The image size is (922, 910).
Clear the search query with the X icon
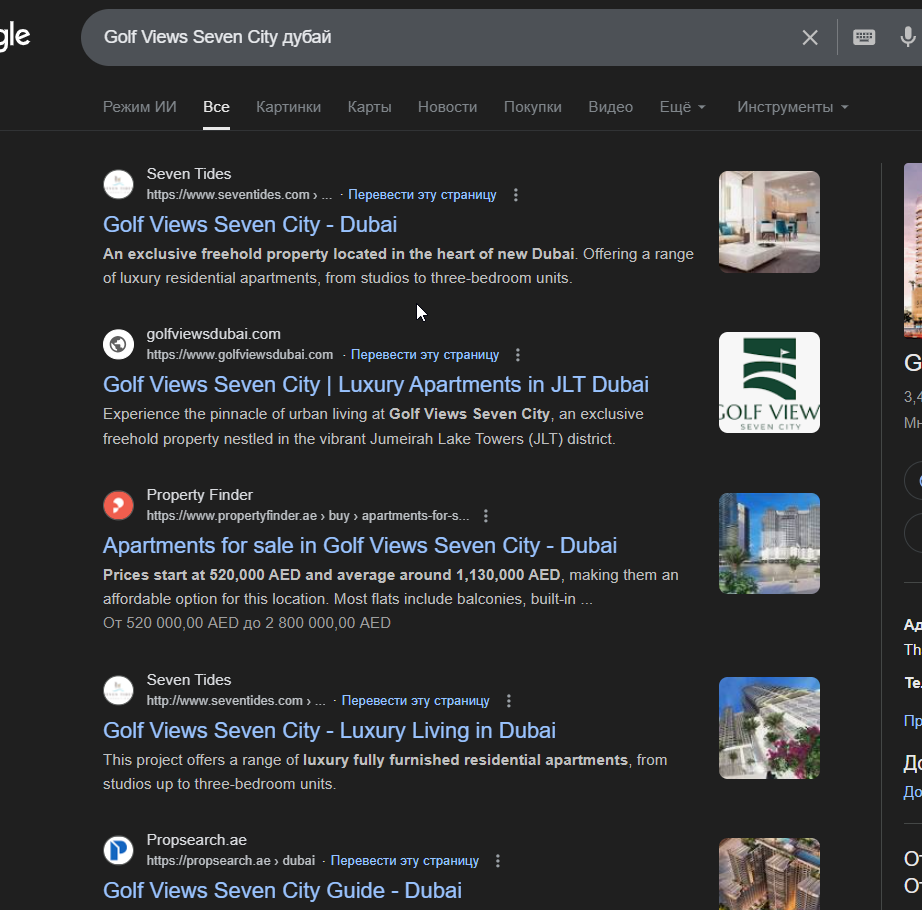(x=810, y=38)
